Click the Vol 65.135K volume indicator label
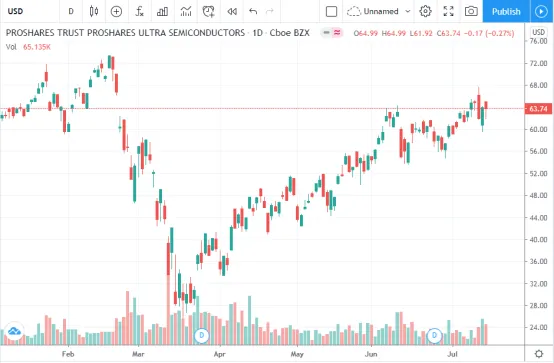 tap(28, 47)
